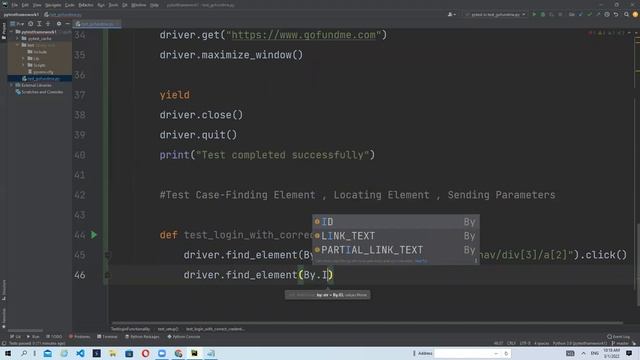Run the current pytest configuration

[x=534, y=14]
